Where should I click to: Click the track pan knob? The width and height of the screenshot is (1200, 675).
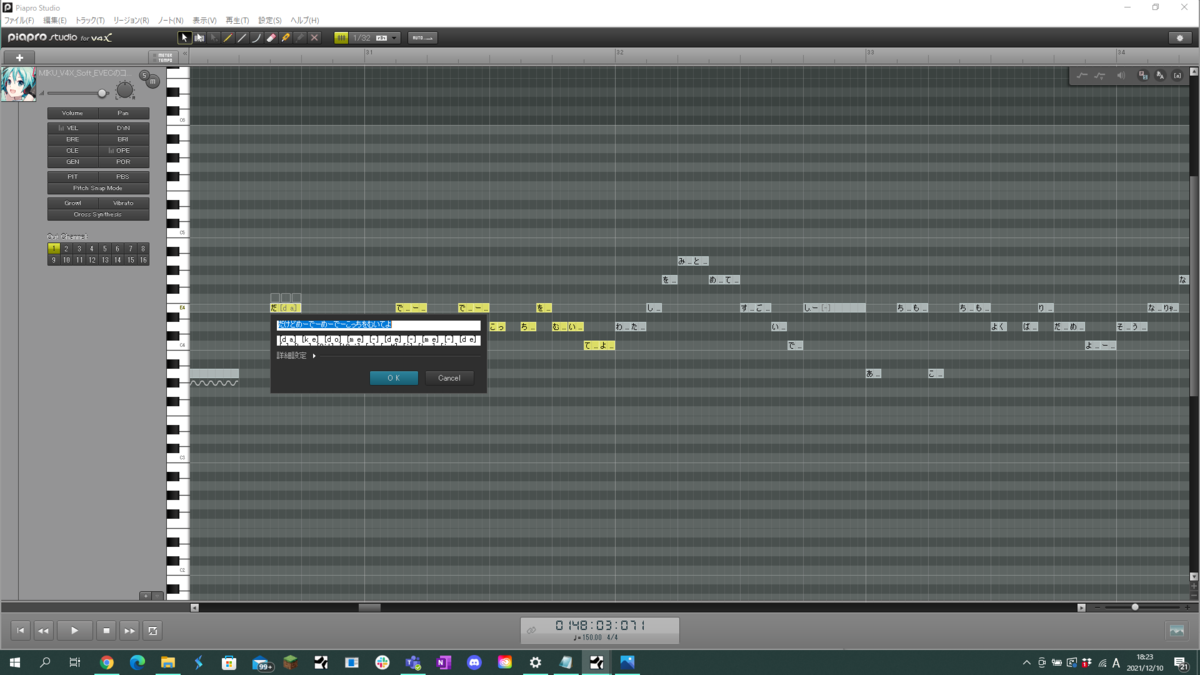coord(124,91)
